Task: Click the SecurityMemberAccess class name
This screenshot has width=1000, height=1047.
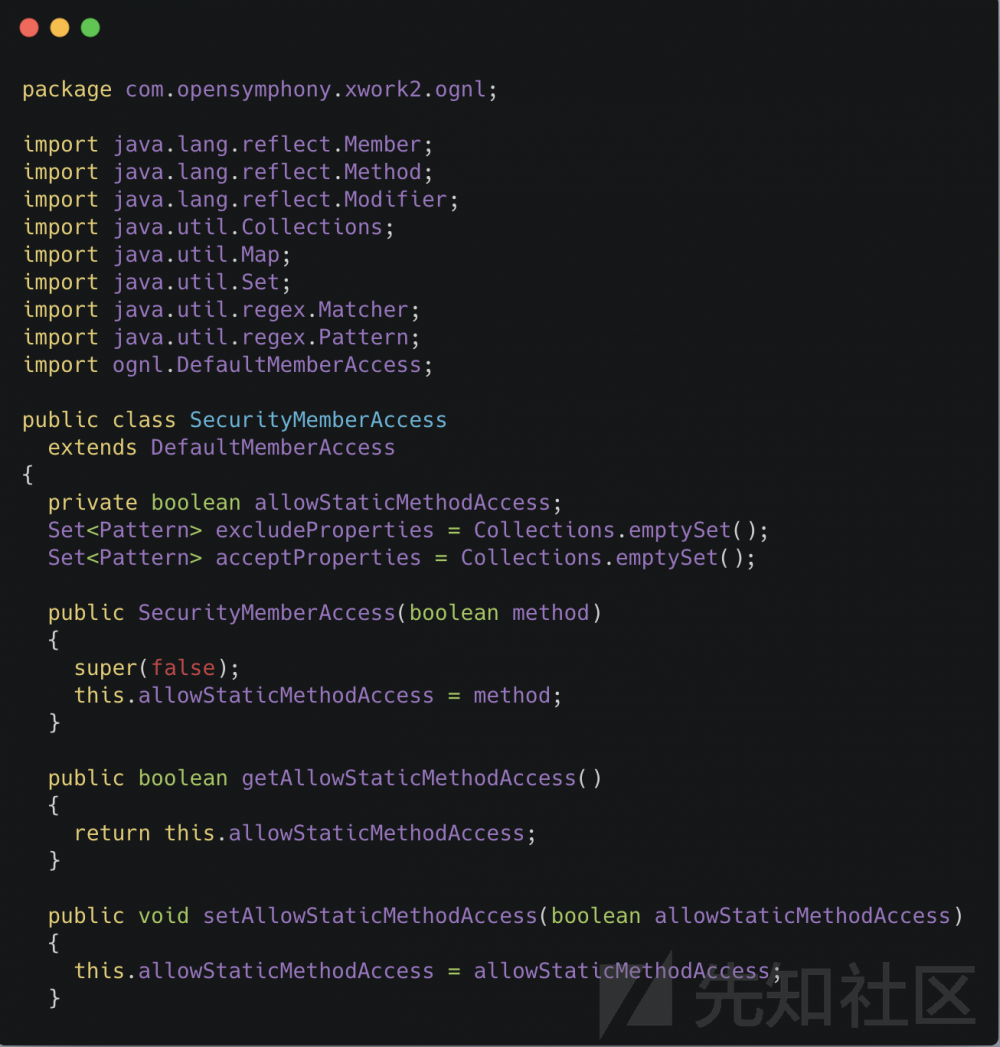Action: click(318, 419)
